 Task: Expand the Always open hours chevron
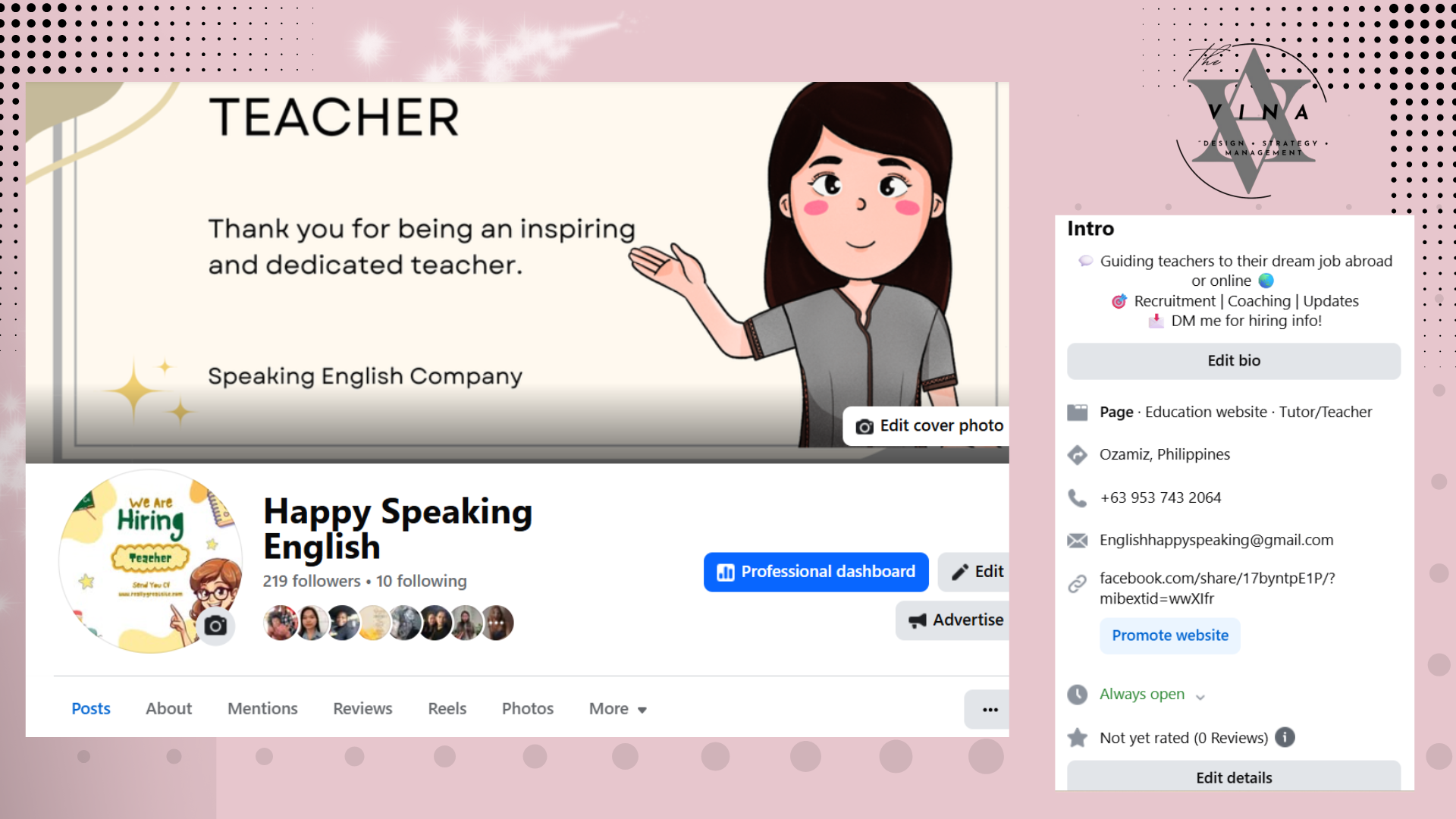[x=1200, y=697]
